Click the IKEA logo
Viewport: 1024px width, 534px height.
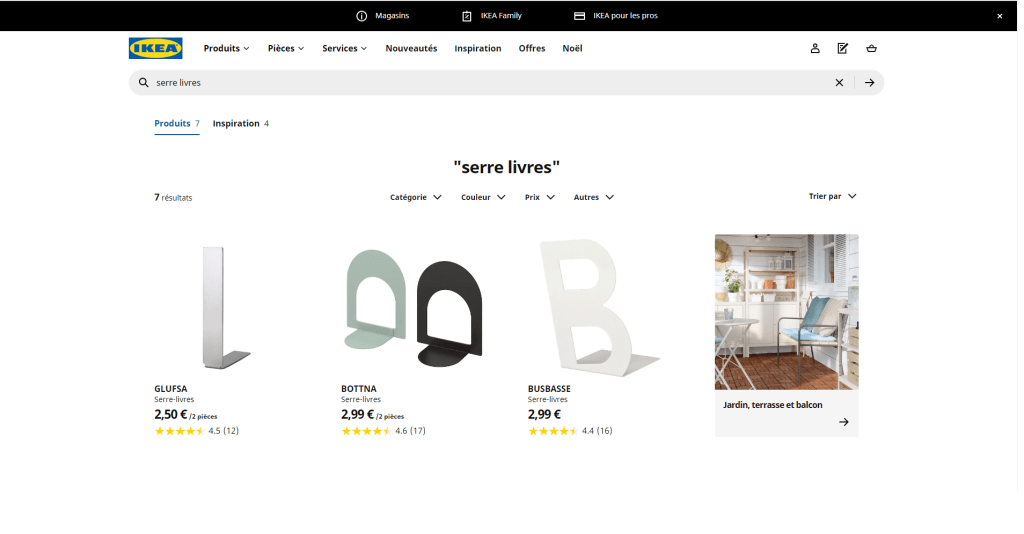(155, 48)
